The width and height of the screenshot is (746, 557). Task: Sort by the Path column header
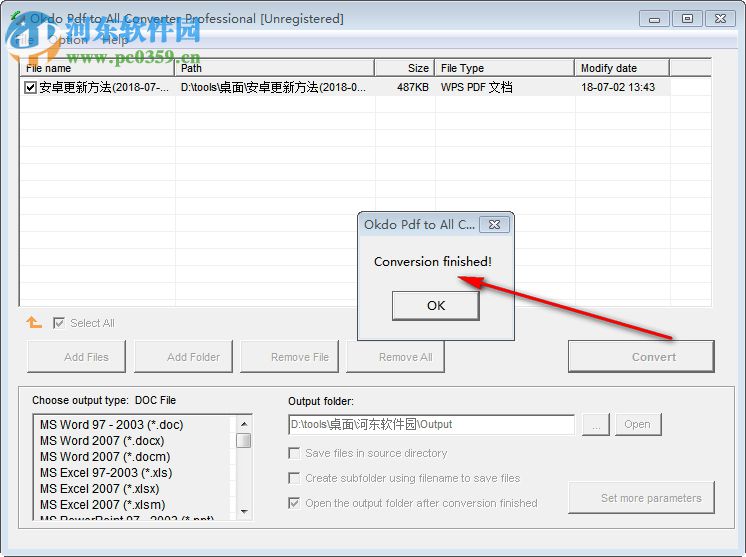click(275, 68)
